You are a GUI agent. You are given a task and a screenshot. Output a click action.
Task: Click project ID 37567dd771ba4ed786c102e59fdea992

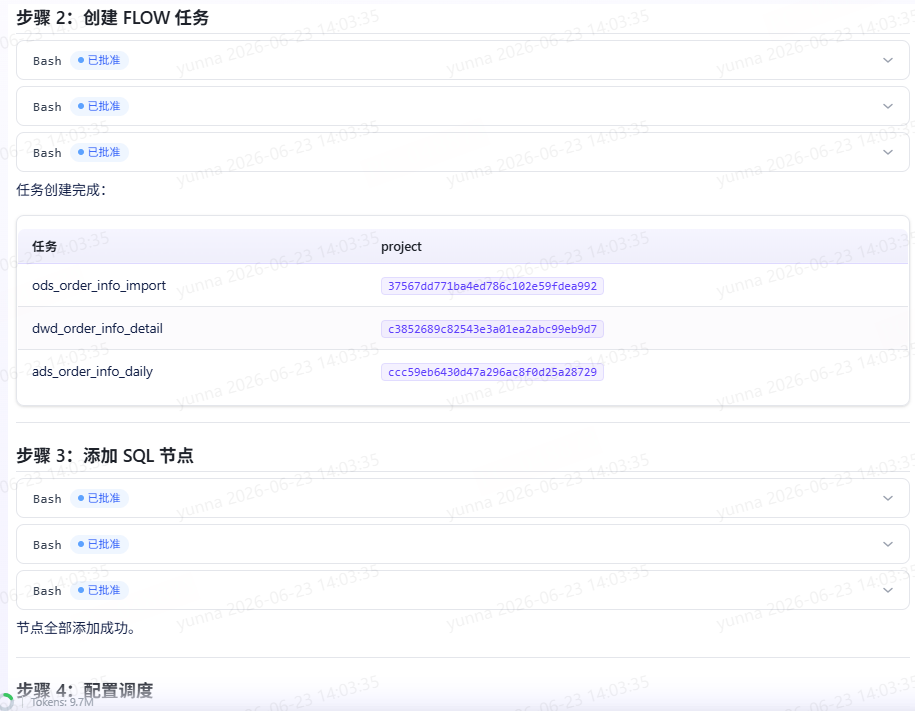492,286
